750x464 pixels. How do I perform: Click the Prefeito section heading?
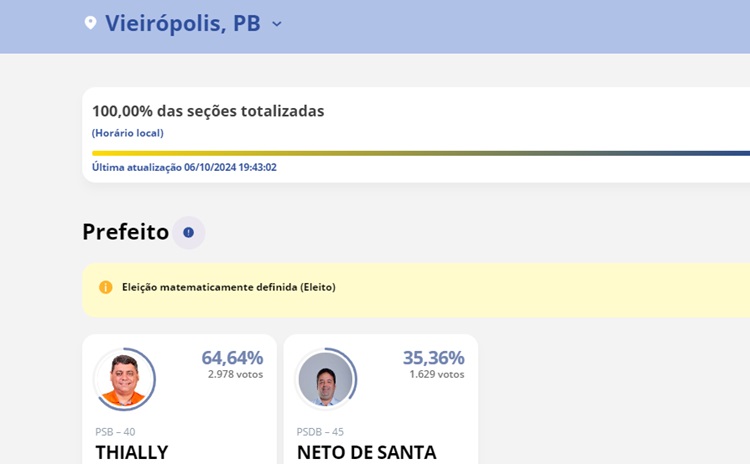(125, 232)
